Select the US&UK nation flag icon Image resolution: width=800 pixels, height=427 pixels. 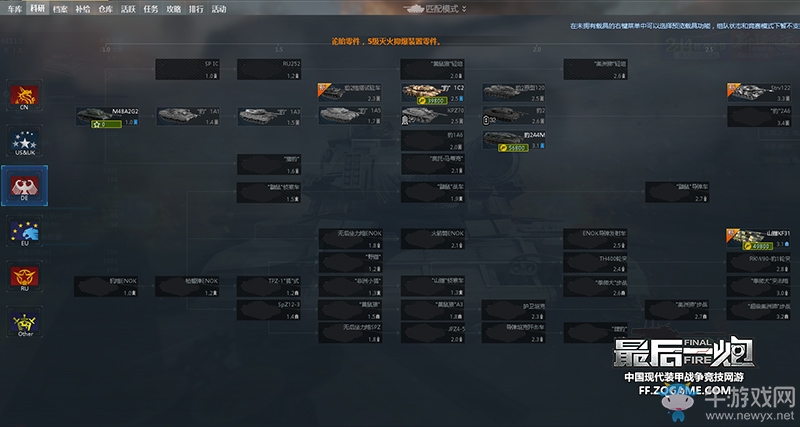click(24, 141)
